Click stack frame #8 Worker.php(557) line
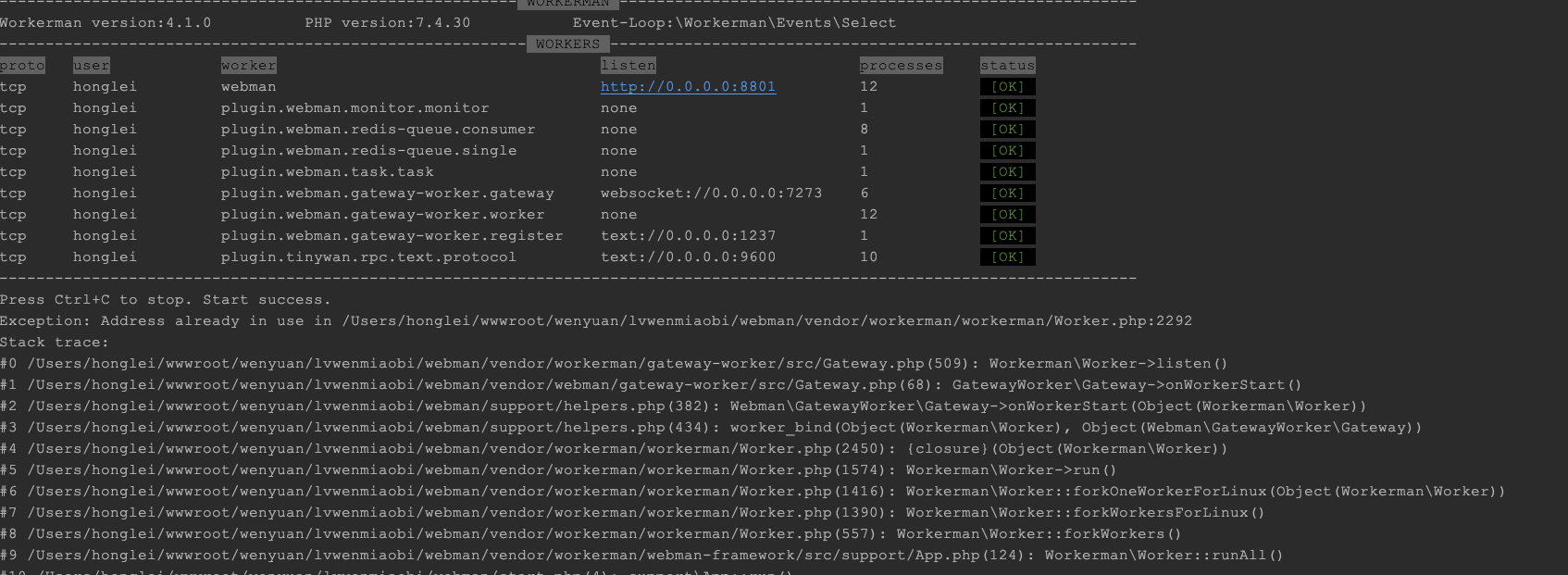1568x575 pixels. tap(591, 534)
